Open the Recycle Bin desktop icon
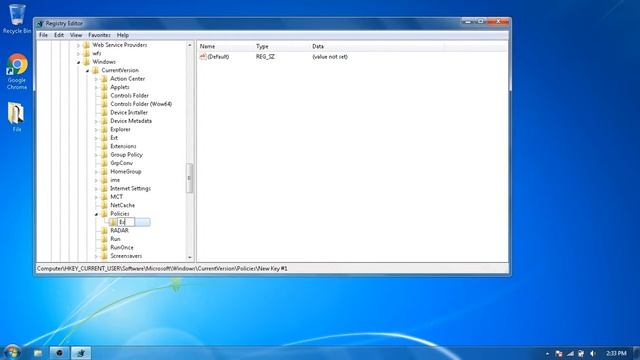This screenshot has width=640, height=360. [x=17, y=19]
